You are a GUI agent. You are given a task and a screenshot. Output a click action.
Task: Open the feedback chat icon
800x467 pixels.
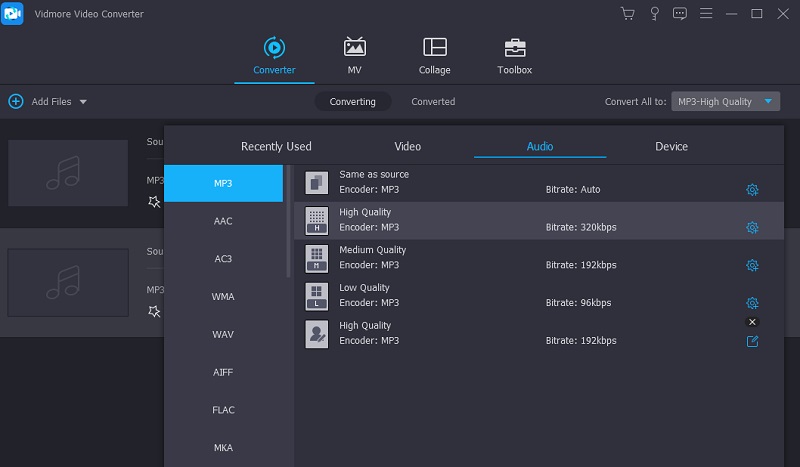tap(680, 14)
